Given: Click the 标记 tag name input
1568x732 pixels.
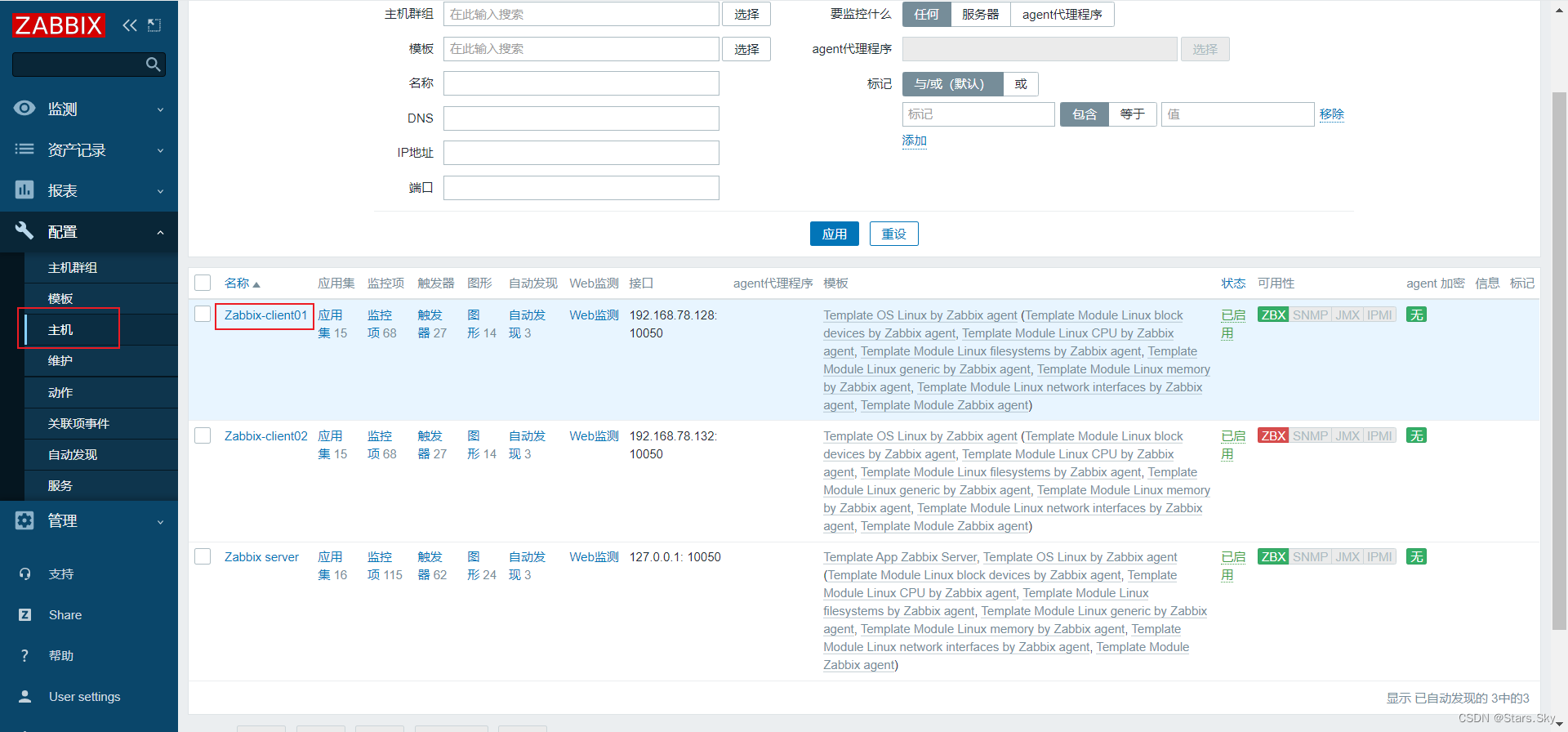Looking at the screenshot, I should [x=978, y=114].
